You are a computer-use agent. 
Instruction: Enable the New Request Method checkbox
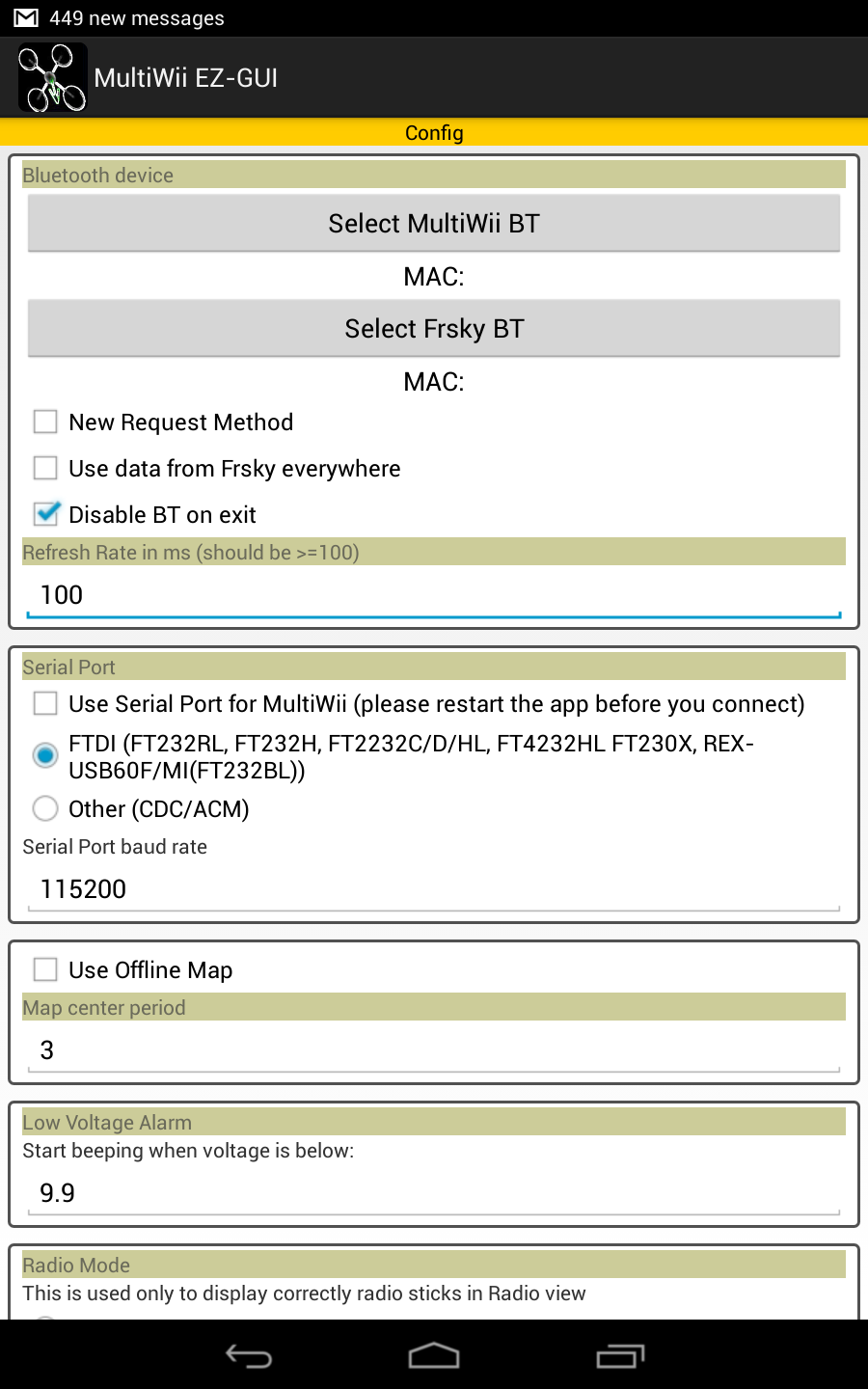pyautogui.click(x=44, y=421)
